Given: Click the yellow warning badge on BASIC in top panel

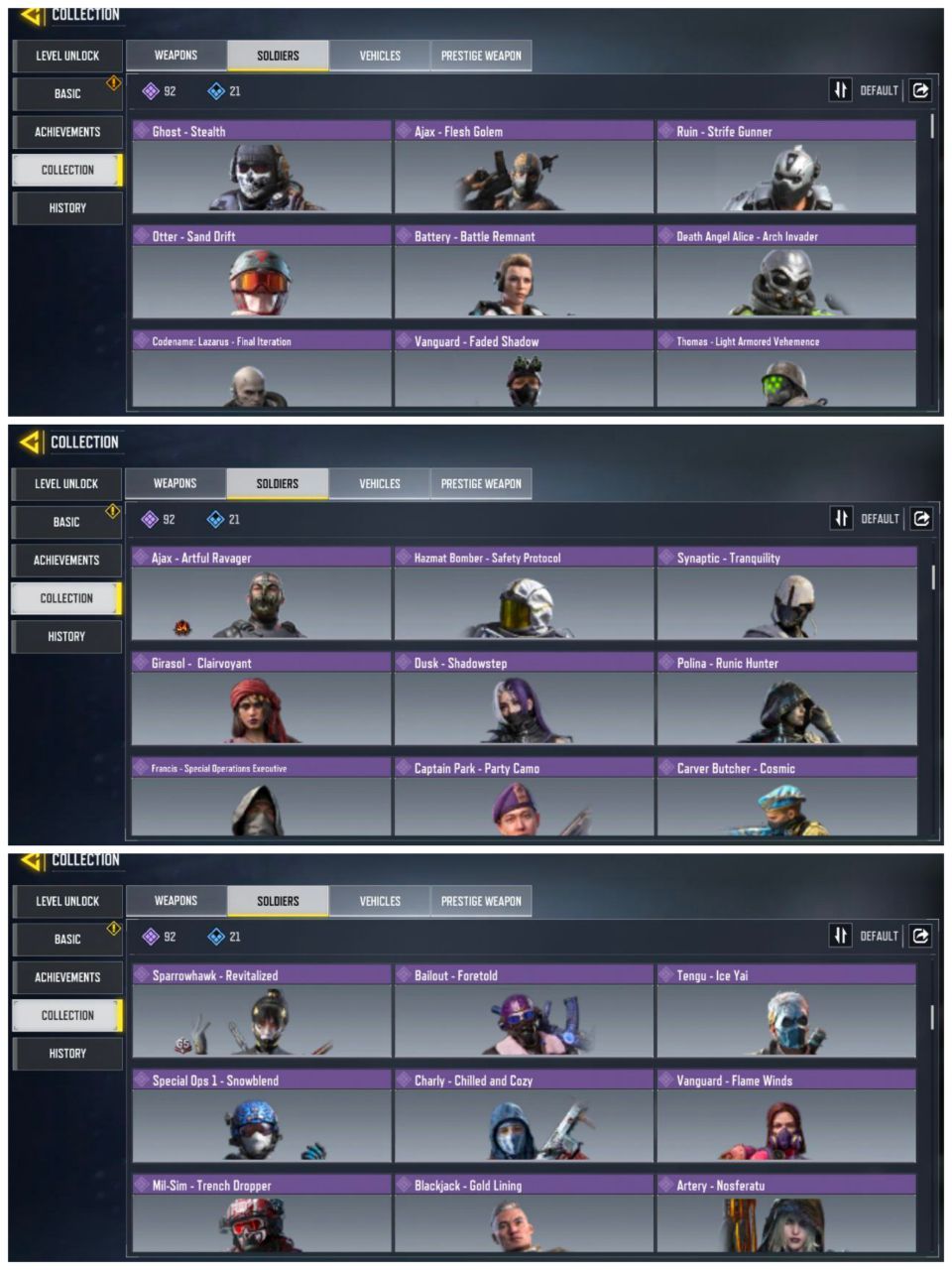Looking at the screenshot, I should click(114, 83).
